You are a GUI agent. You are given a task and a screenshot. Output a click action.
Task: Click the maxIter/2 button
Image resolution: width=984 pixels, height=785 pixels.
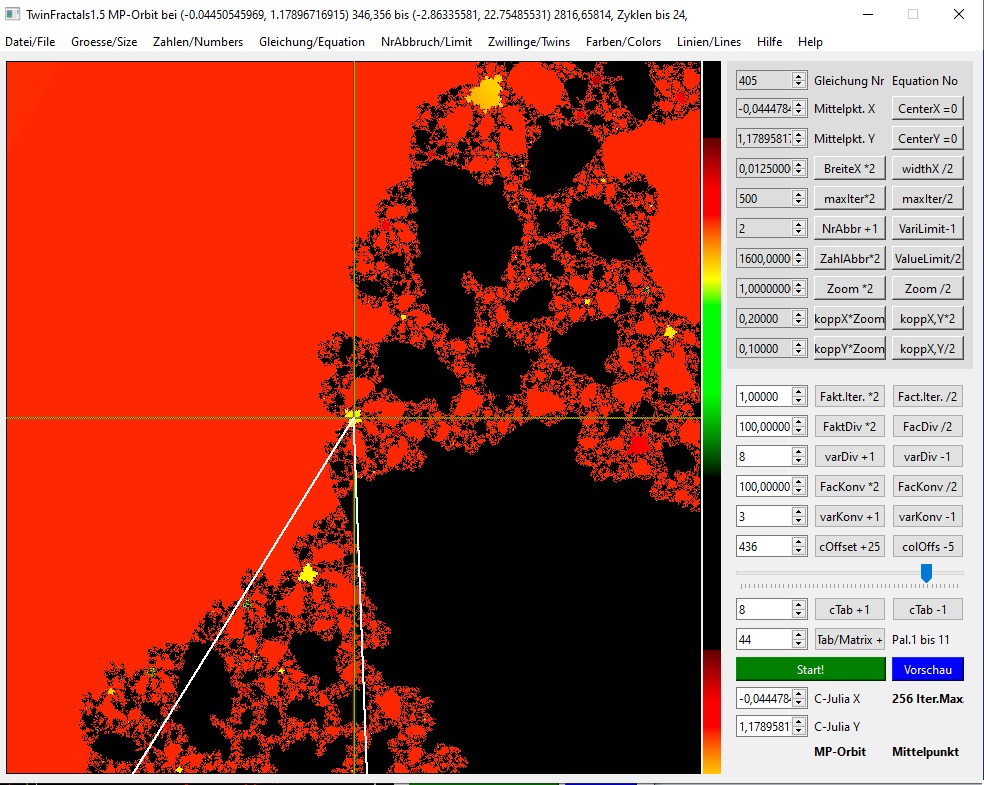(x=928, y=199)
